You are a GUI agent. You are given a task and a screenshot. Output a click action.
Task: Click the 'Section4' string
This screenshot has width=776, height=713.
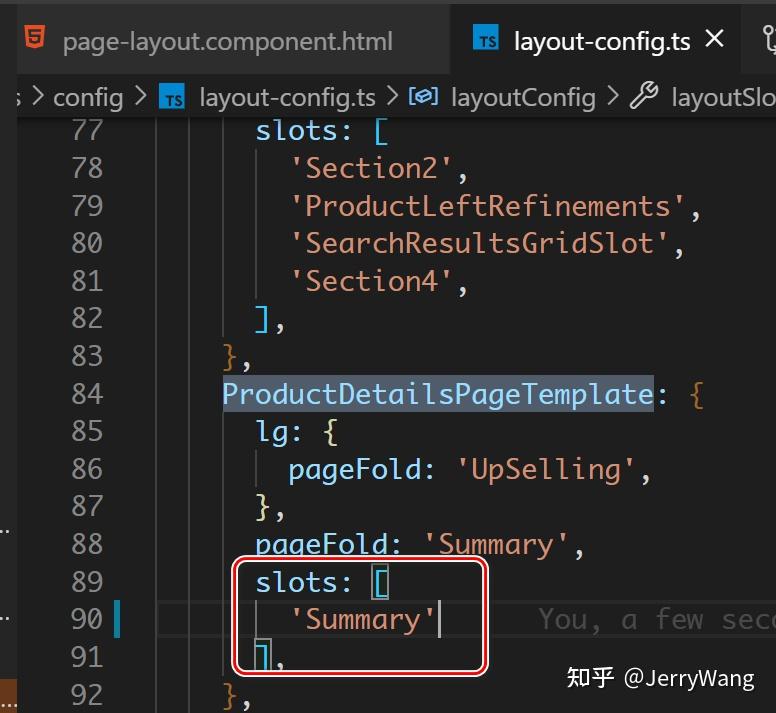371,281
